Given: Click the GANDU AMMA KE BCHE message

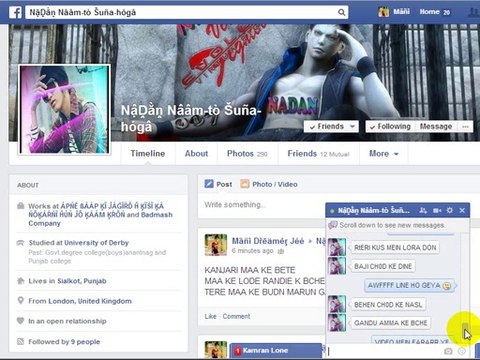Looking at the screenshot, I should [x=391, y=323].
